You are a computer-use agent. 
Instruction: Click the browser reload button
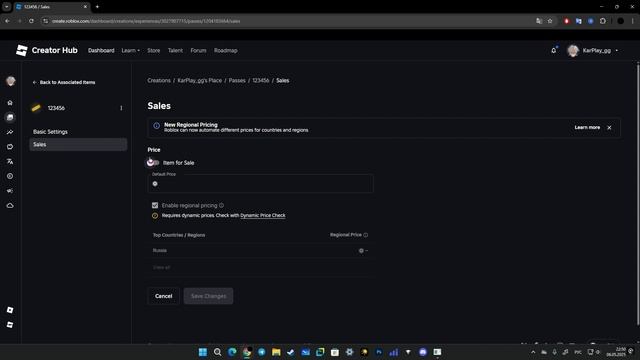pos(31,21)
